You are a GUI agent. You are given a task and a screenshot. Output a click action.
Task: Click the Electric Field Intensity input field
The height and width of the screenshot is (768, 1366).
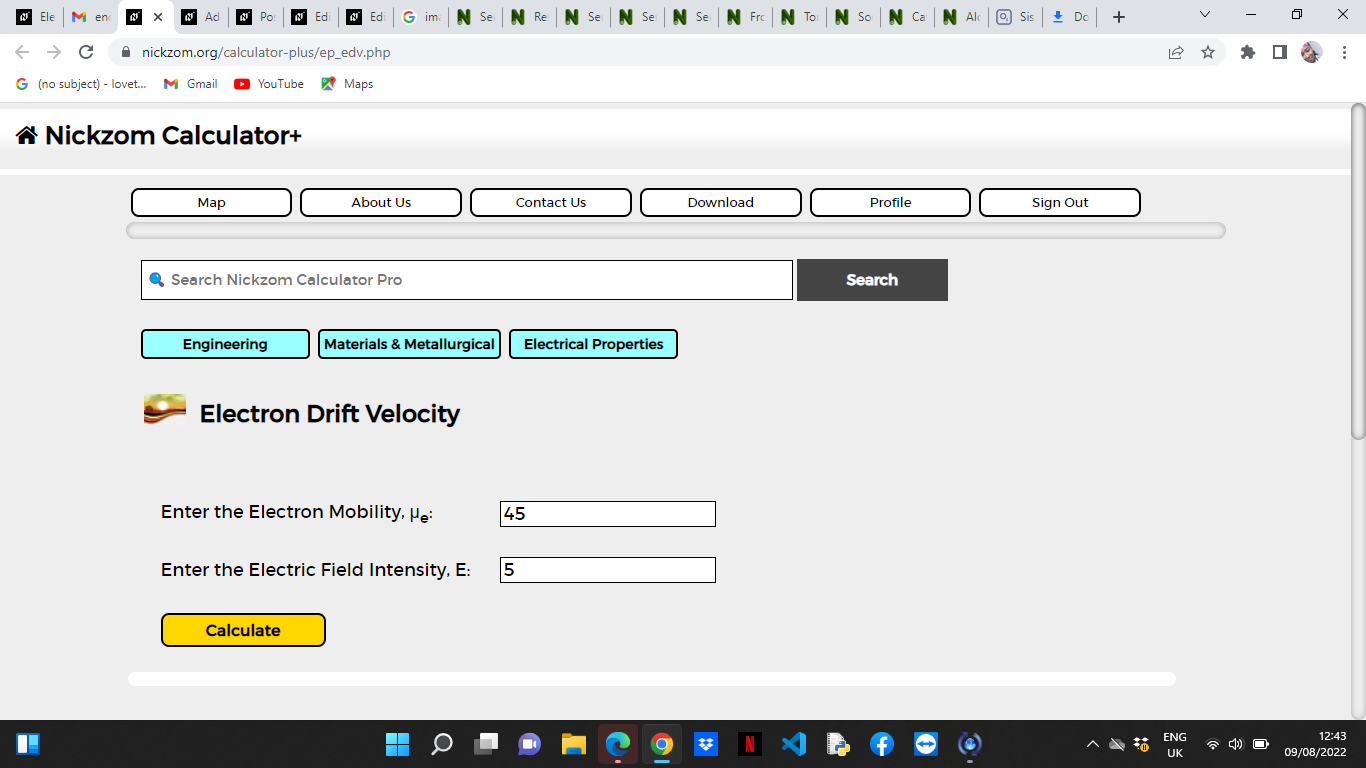[x=608, y=570]
